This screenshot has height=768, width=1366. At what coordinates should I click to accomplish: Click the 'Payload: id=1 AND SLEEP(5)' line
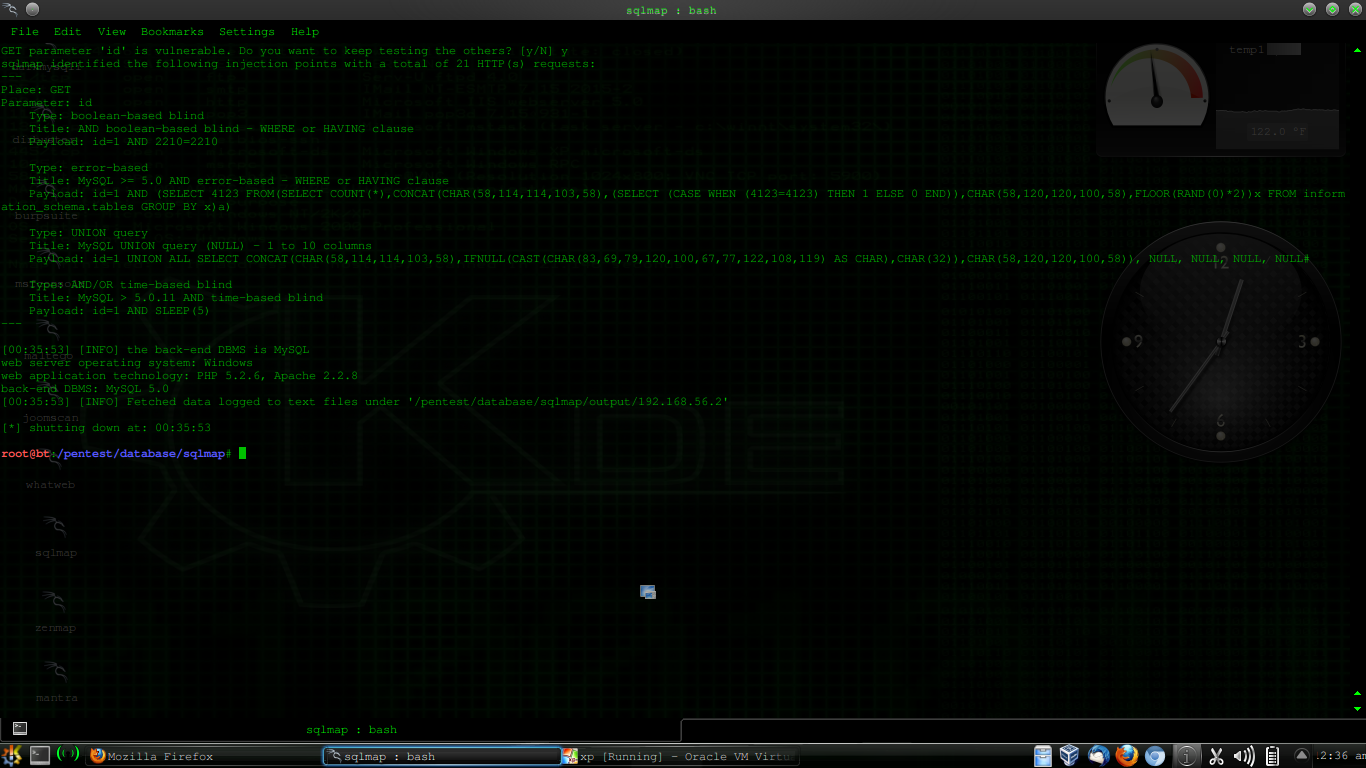(119, 311)
